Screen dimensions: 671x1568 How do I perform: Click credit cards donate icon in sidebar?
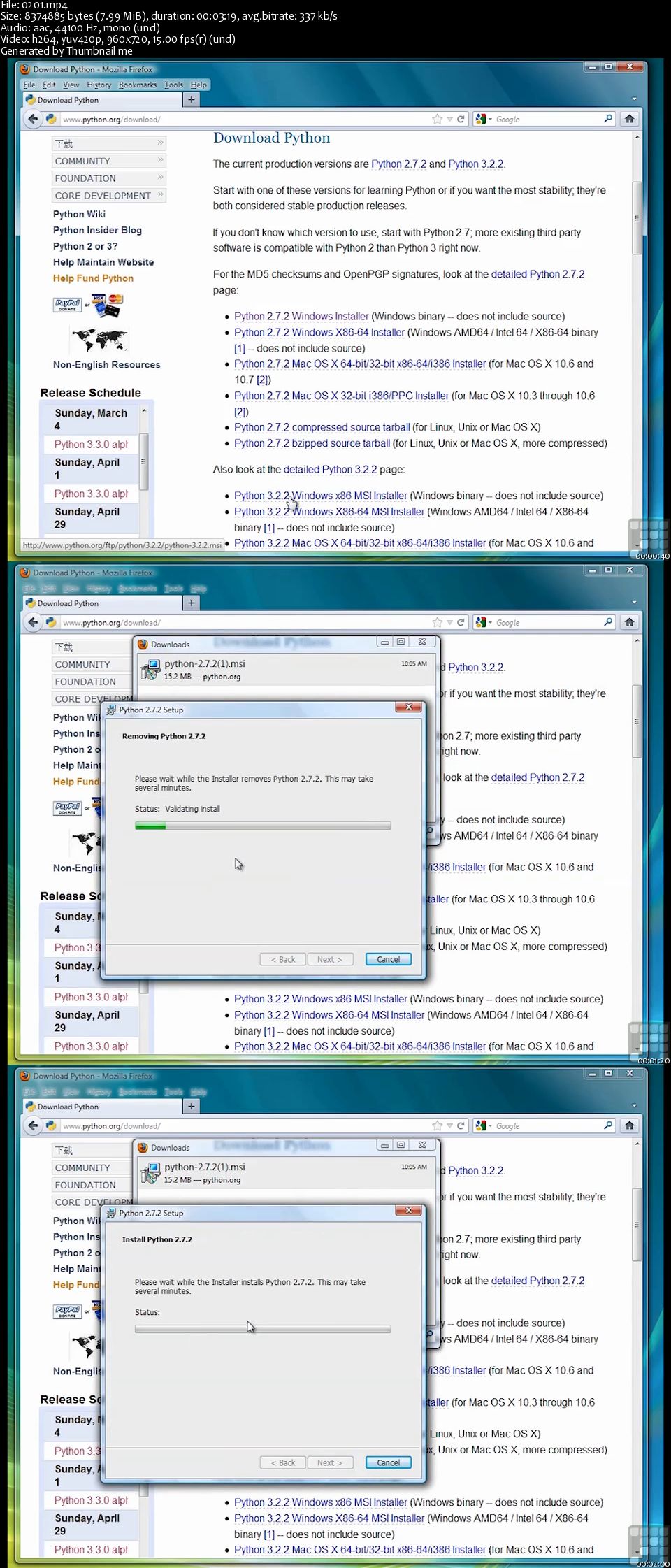[108, 305]
